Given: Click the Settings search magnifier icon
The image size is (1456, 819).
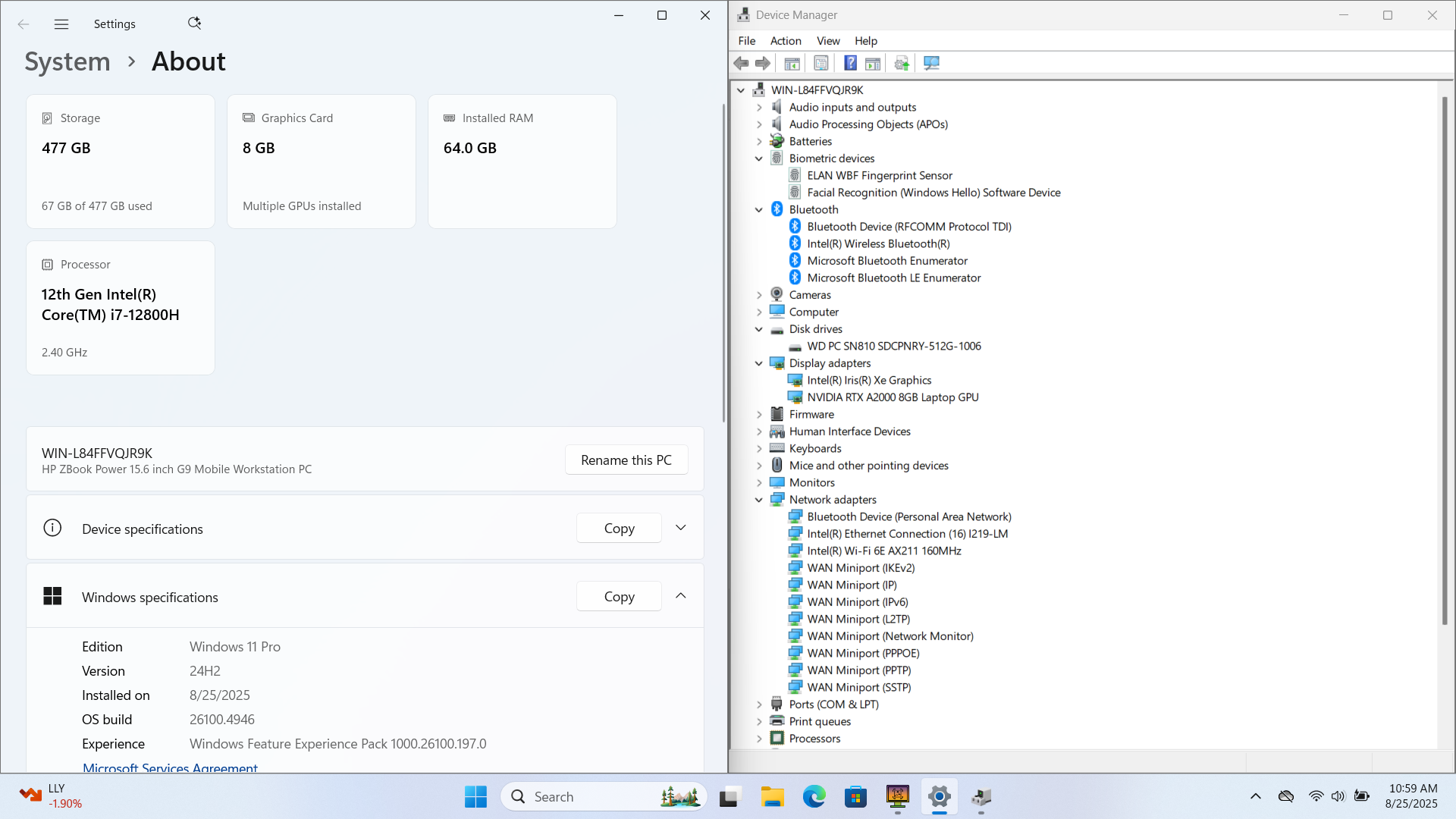Looking at the screenshot, I should tap(194, 24).
